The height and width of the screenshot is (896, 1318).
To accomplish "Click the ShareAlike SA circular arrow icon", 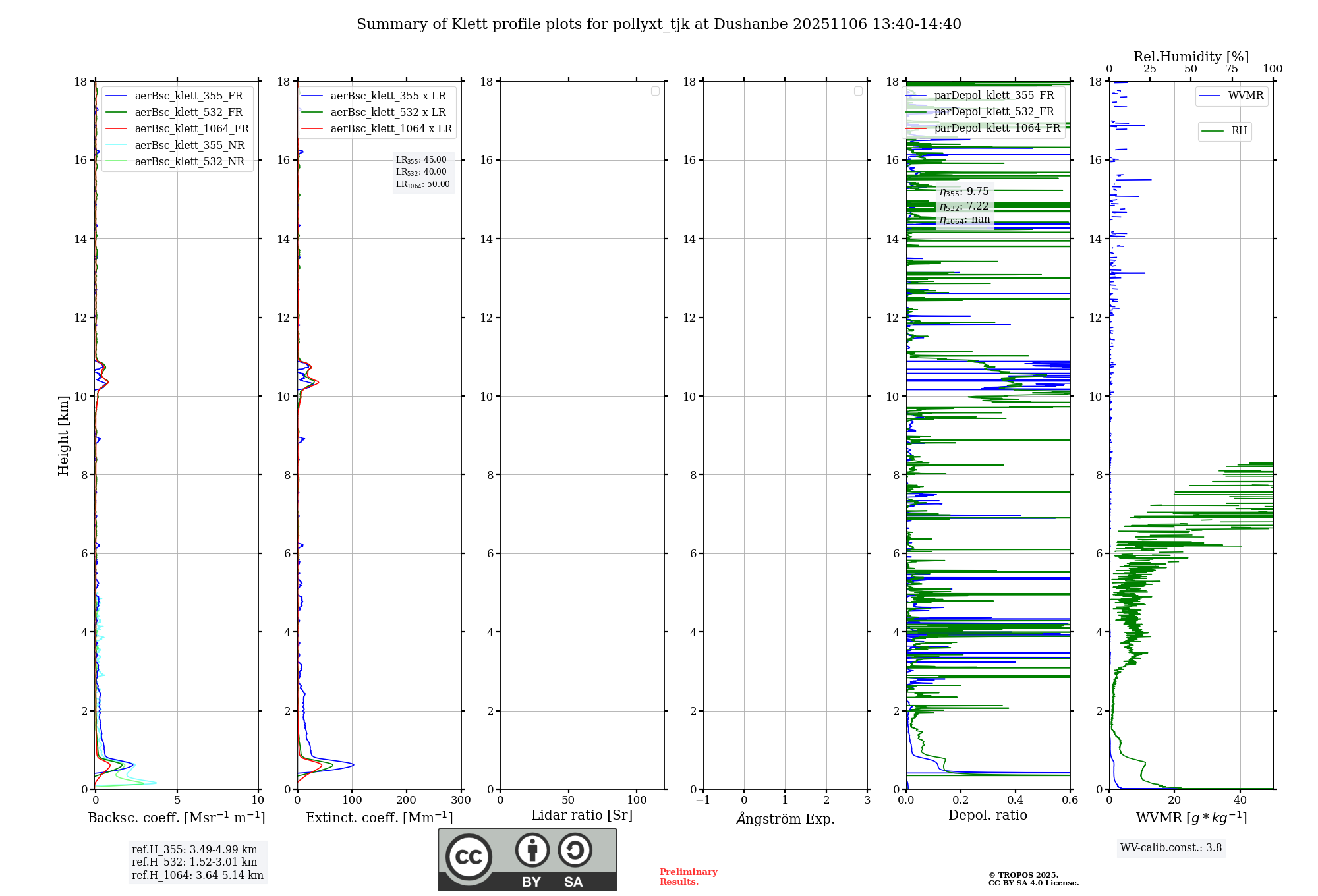I will click(575, 850).
